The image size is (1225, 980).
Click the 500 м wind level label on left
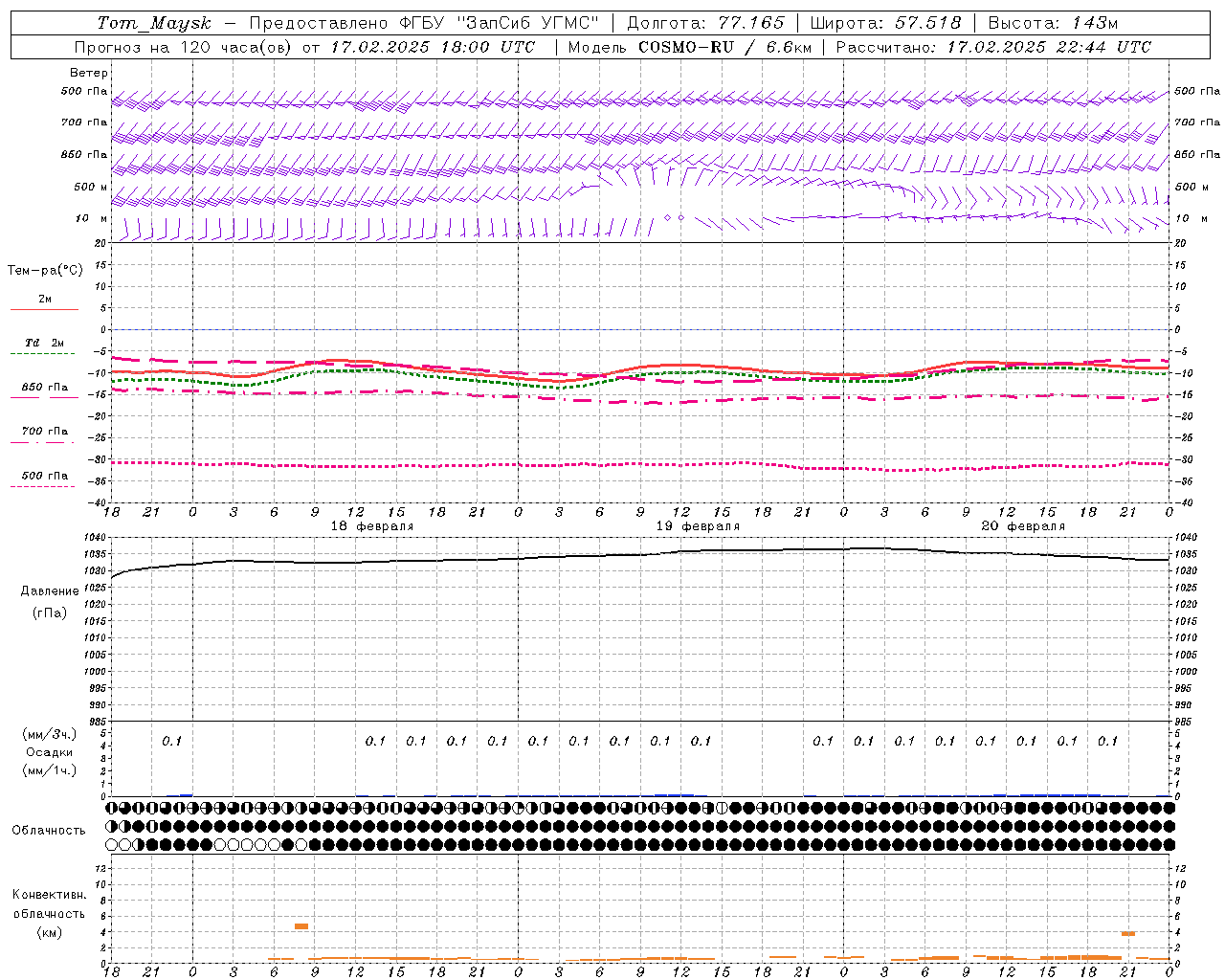click(x=91, y=187)
